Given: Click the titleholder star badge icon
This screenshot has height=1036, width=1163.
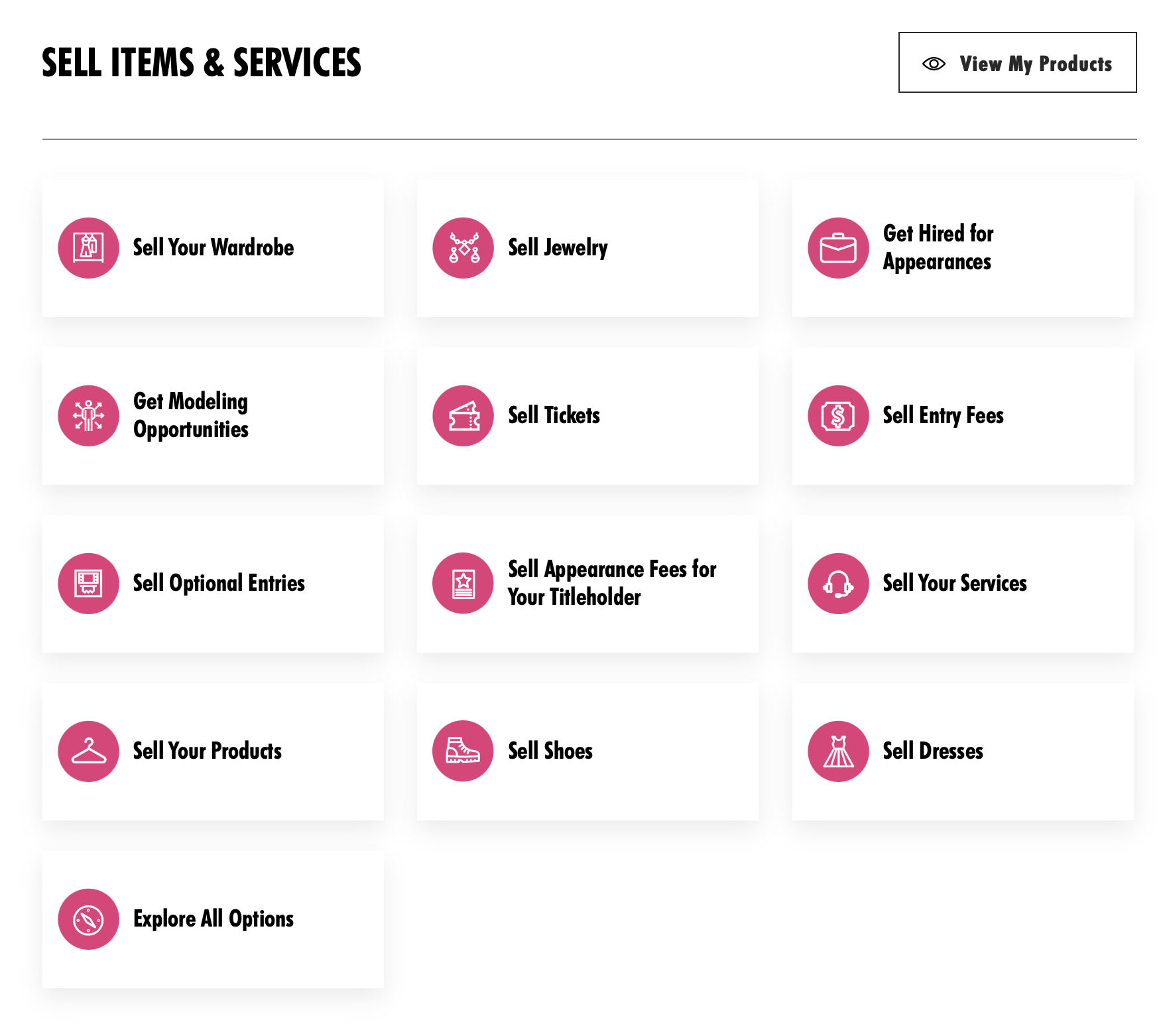Looking at the screenshot, I should coord(463,584).
